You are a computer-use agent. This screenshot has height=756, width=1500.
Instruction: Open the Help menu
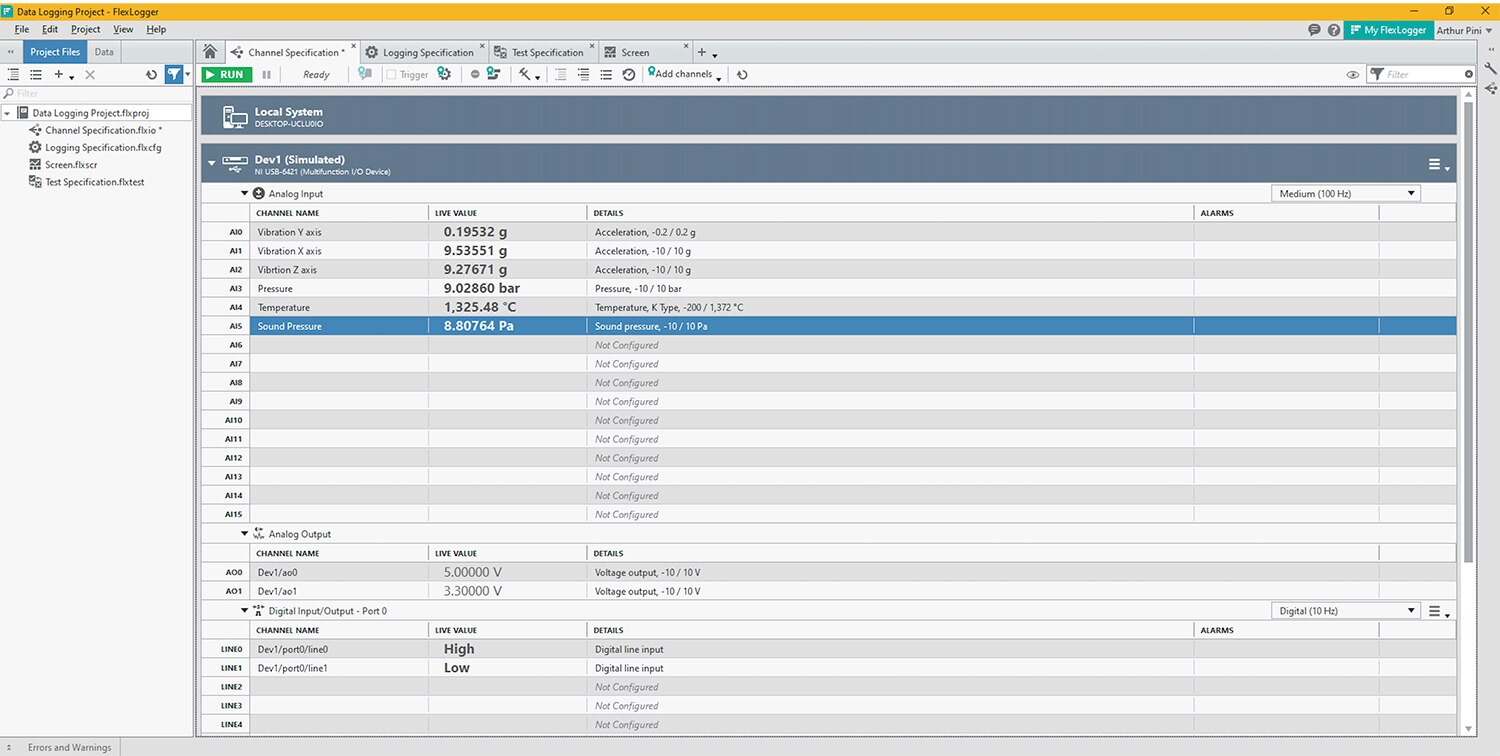tap(156, 30)
